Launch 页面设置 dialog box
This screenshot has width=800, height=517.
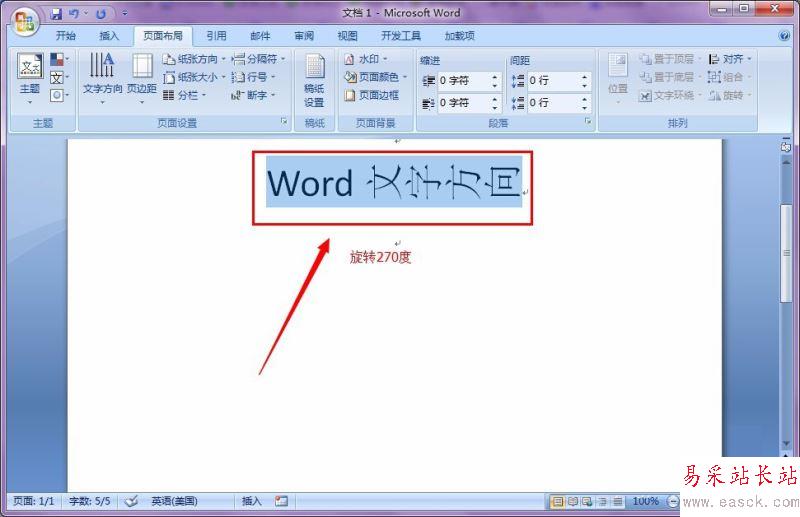[284, 121]
